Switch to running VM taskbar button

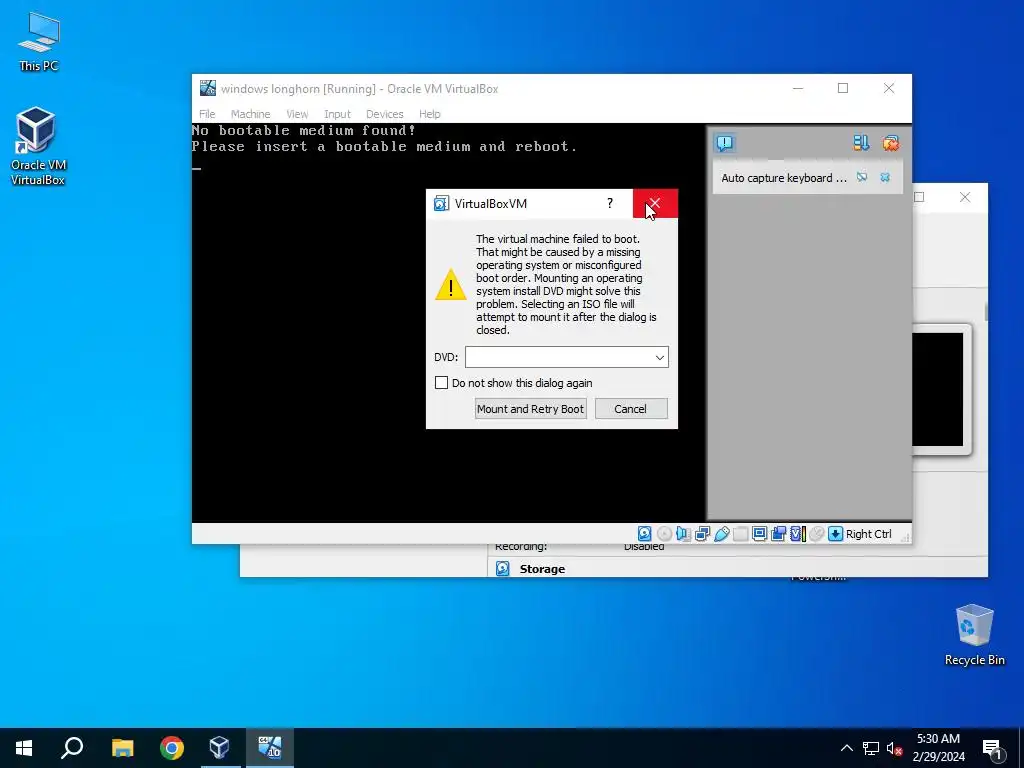pyautogui.click(x=270, y=748)
